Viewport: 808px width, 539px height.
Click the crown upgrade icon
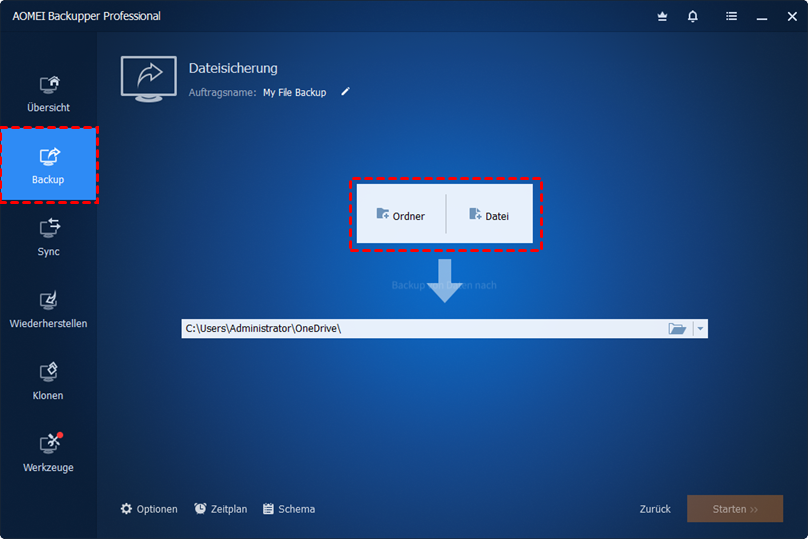point(662,16)
